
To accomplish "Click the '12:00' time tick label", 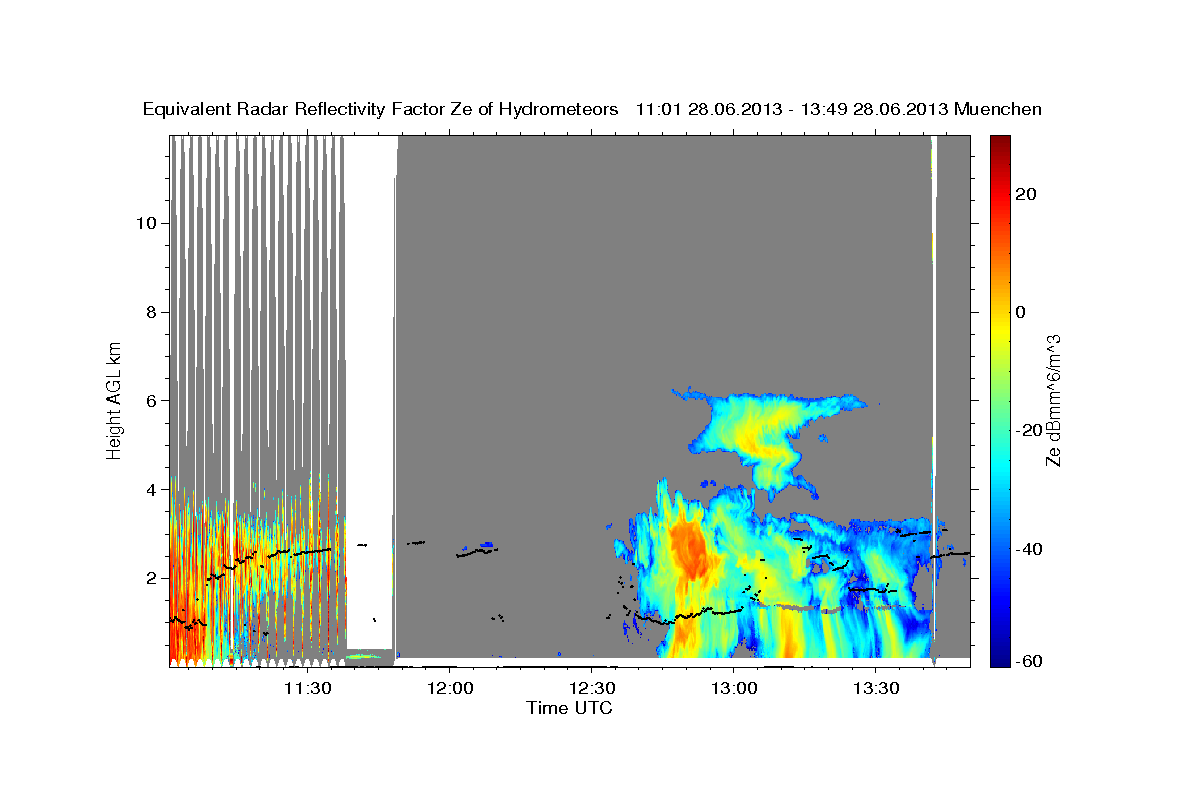I will pyautogui.click(x=450, y=689).
